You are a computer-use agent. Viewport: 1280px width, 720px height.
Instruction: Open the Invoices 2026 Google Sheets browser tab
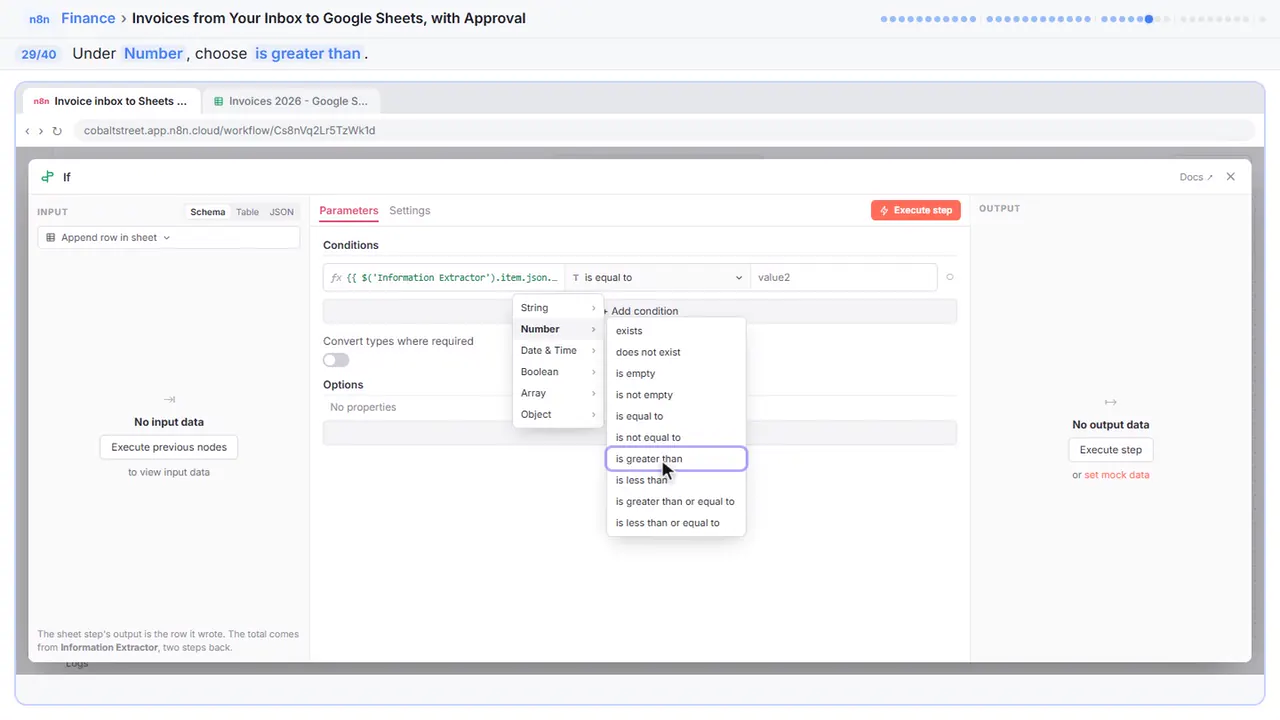[291, 101]
